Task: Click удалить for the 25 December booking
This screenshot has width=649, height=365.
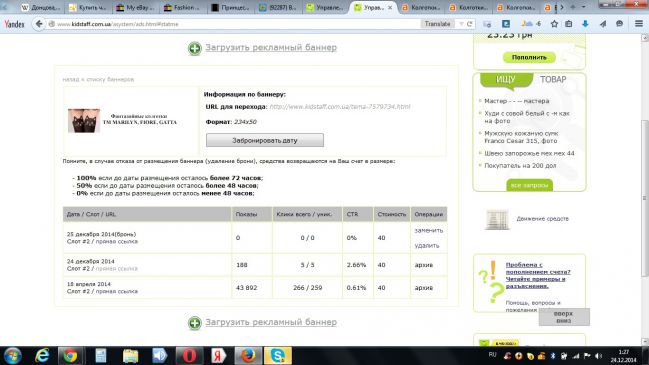Action: pos(427,245)
